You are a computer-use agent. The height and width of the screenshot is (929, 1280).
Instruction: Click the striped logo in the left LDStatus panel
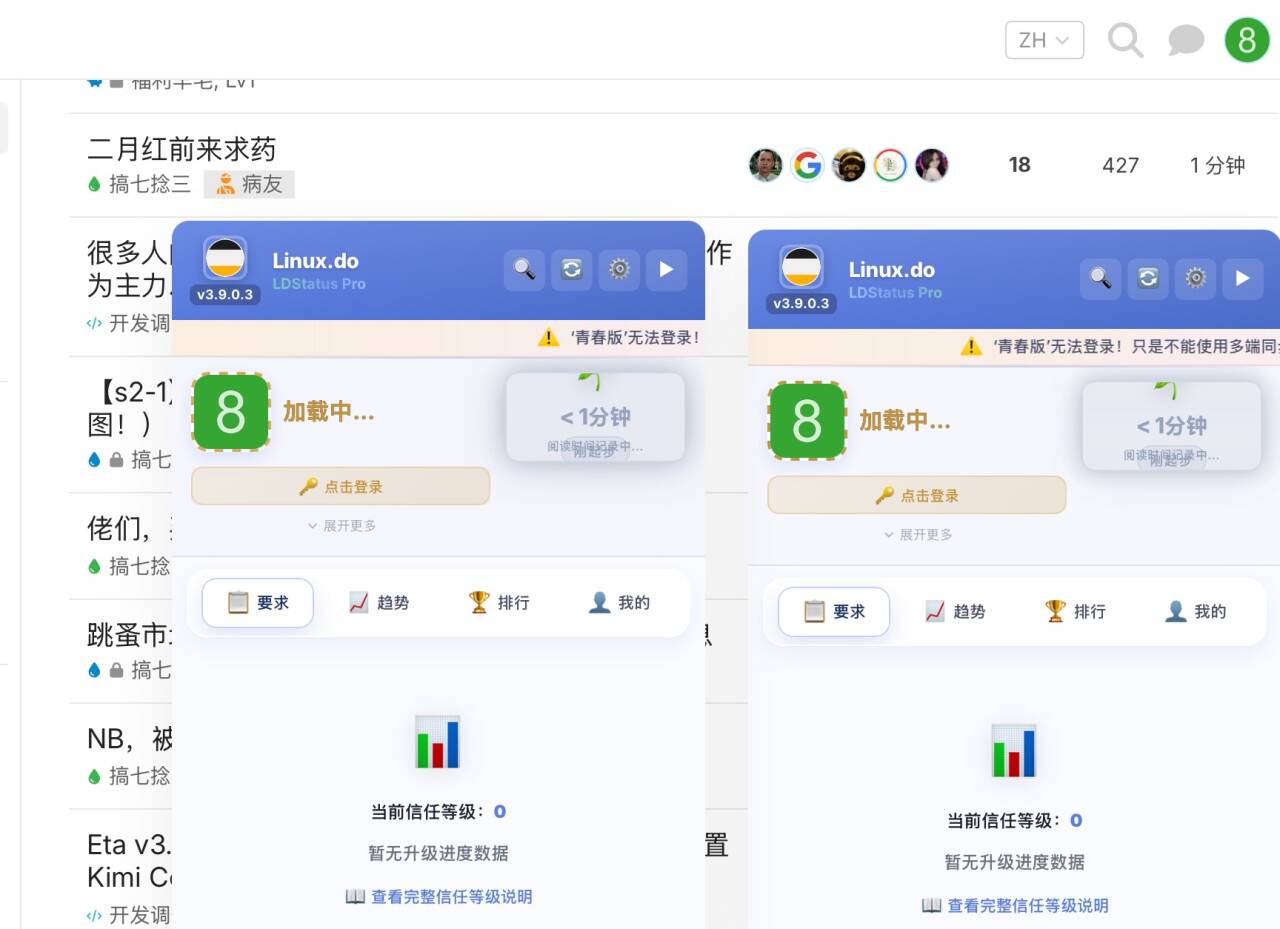click(x=225, y=258)
